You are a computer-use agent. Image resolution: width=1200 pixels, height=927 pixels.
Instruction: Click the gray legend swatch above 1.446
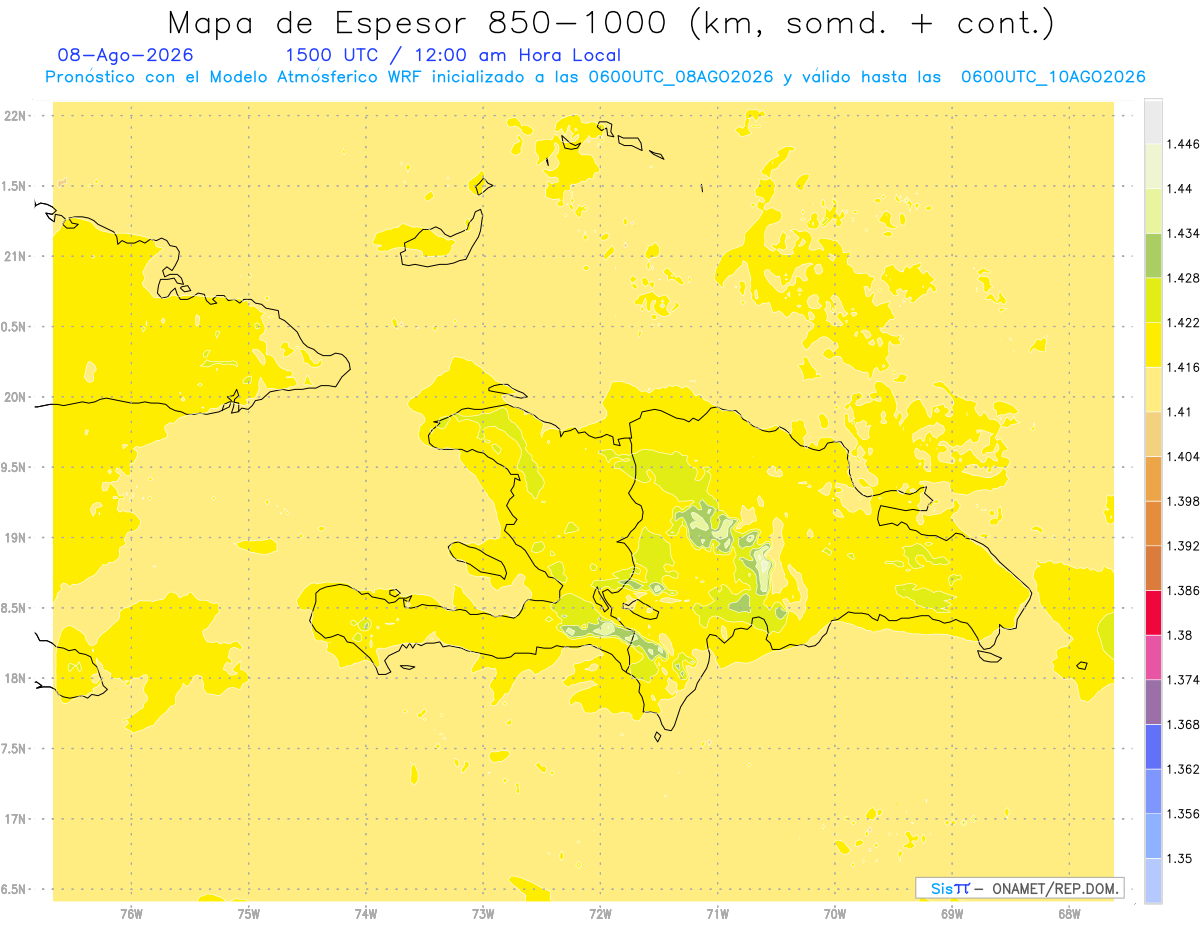click(x=1153, y=121)
